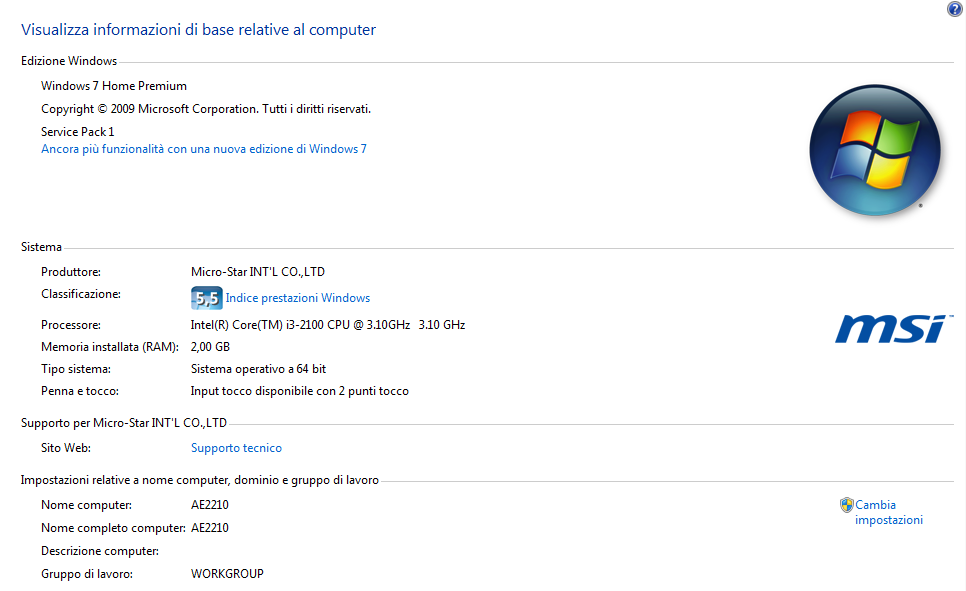Image resolution: width=966 pixels, height=591 pixels.
Task: Click the Windows 7 Home Premium edition text
Action: (114, 86)
